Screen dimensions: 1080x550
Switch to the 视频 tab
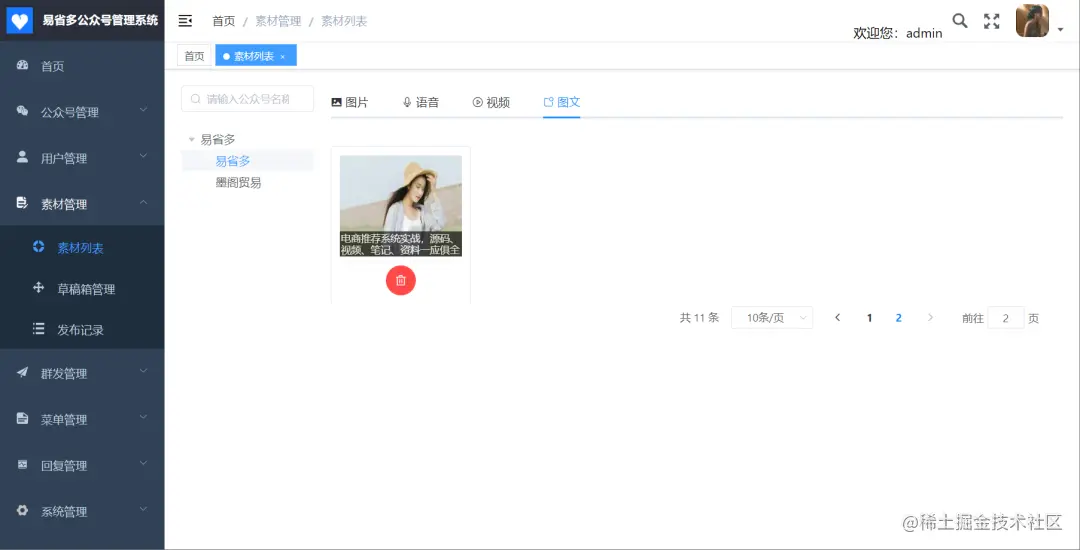pyautogui.click(x=491, y=103)
